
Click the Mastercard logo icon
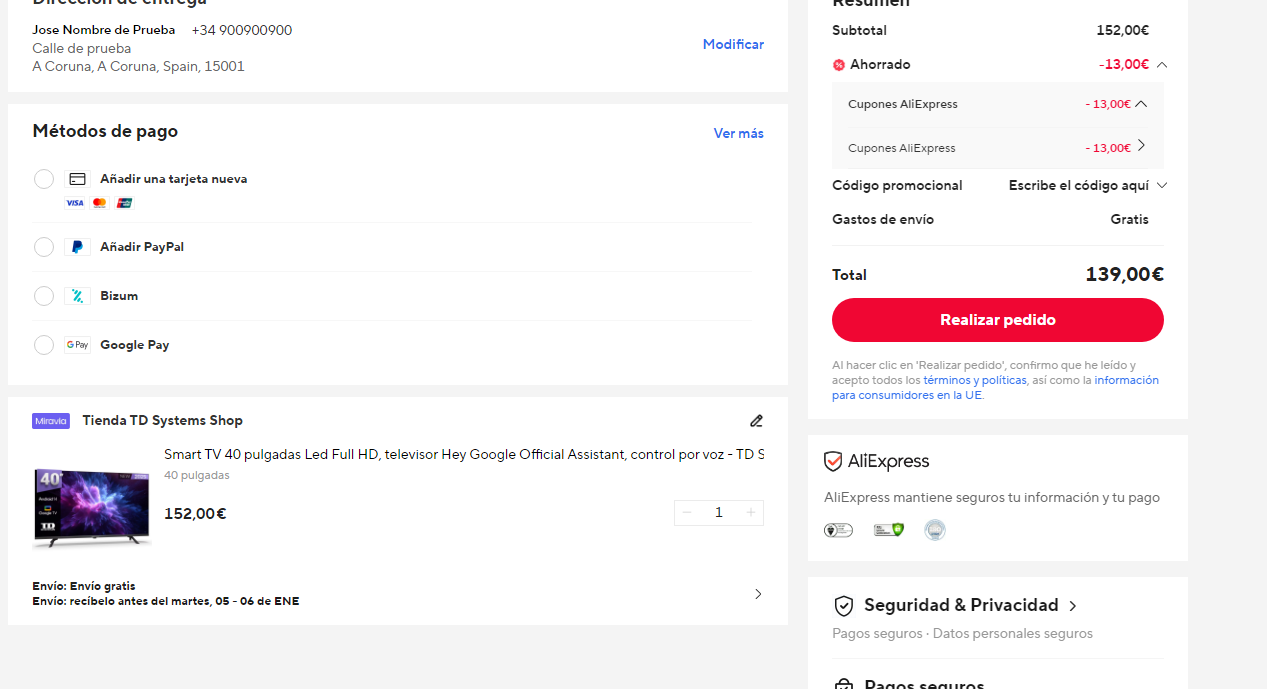(99, 203)
